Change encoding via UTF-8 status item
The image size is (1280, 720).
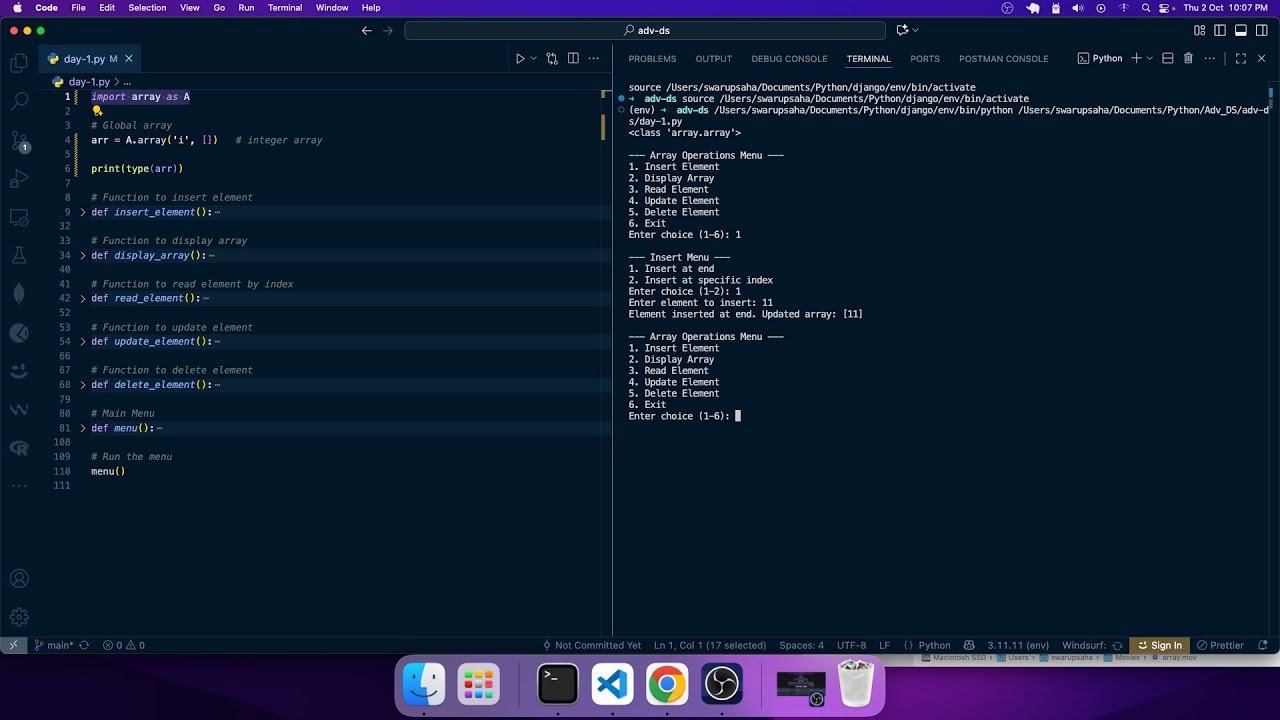(x=852, y=645)
